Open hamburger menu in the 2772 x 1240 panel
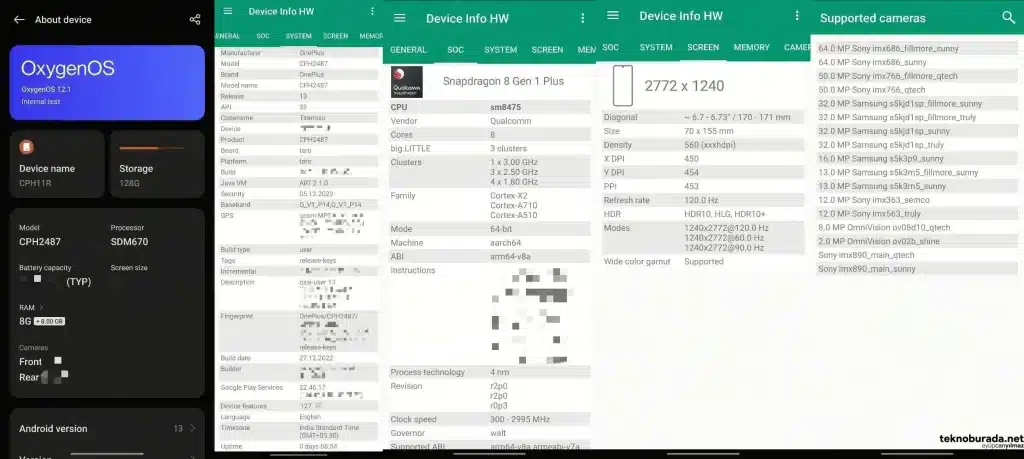 pos(613,15)
